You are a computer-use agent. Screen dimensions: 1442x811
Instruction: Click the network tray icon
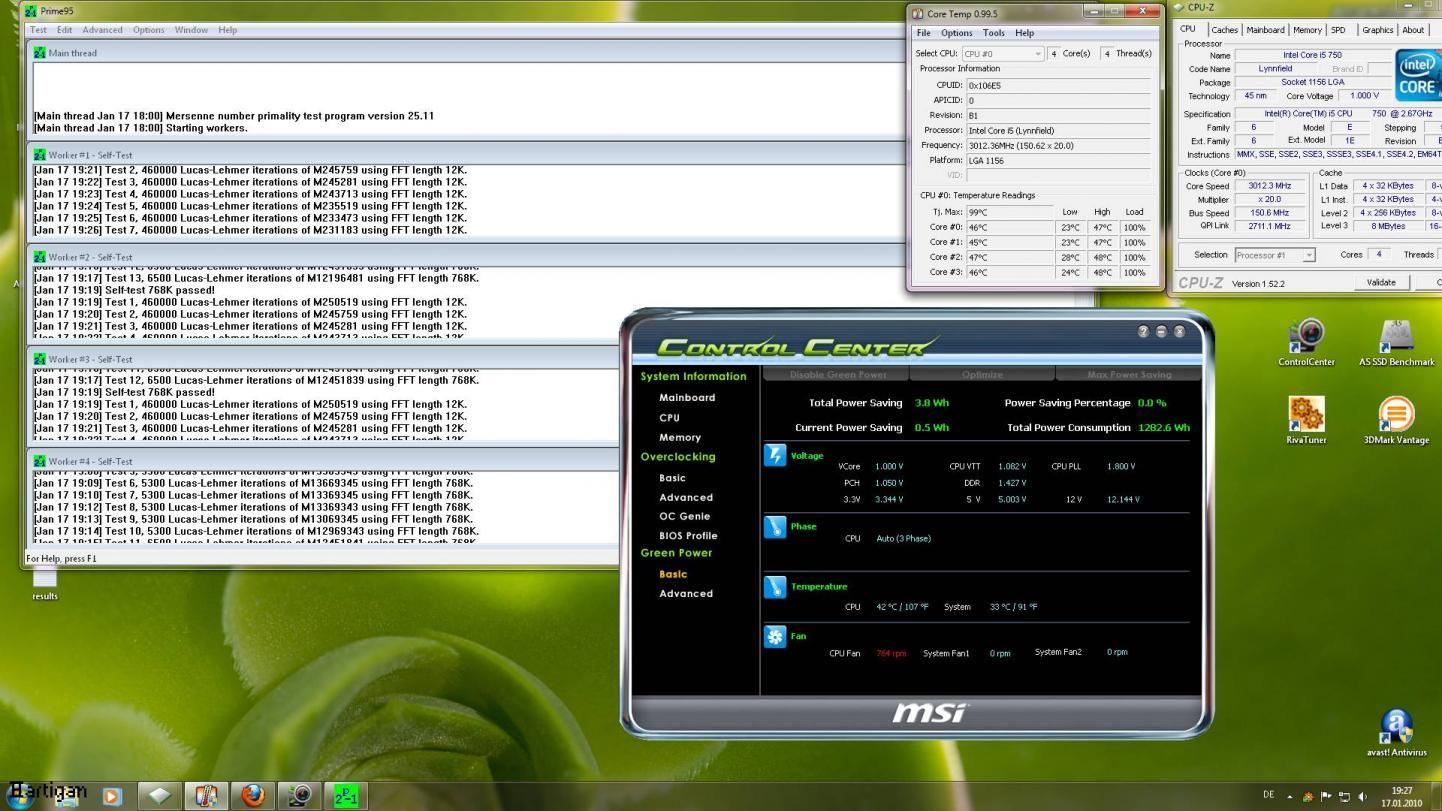point(1344,797)
